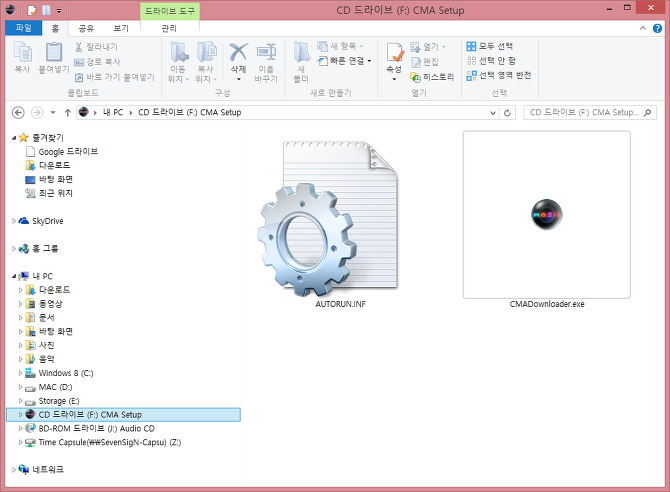Select Pictures (사진) under 내 PC
Image resolution: width=670 pixels, height=492 pixels.
coord(40,345)
